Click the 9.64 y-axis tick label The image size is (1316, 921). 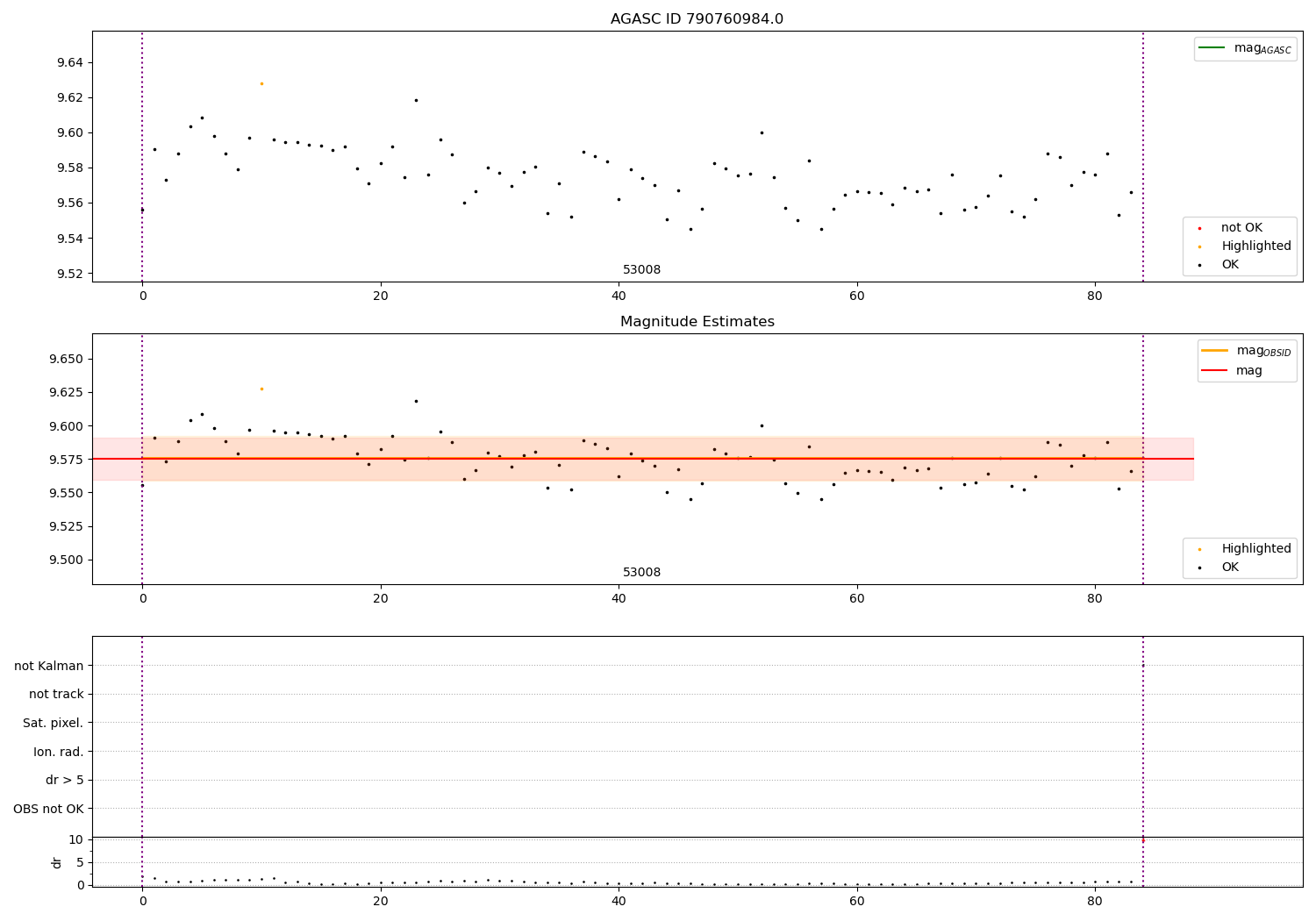click(70, 62)
